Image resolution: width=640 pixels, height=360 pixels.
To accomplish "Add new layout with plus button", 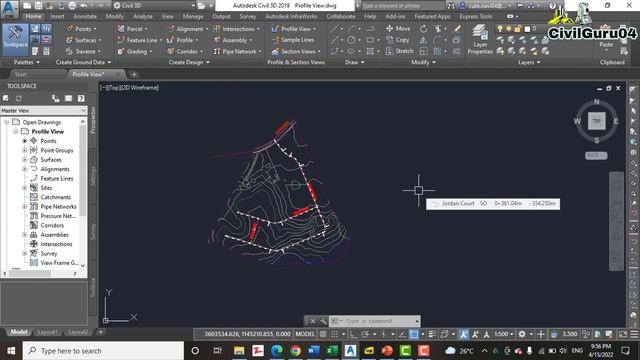I will pos(100,332).
